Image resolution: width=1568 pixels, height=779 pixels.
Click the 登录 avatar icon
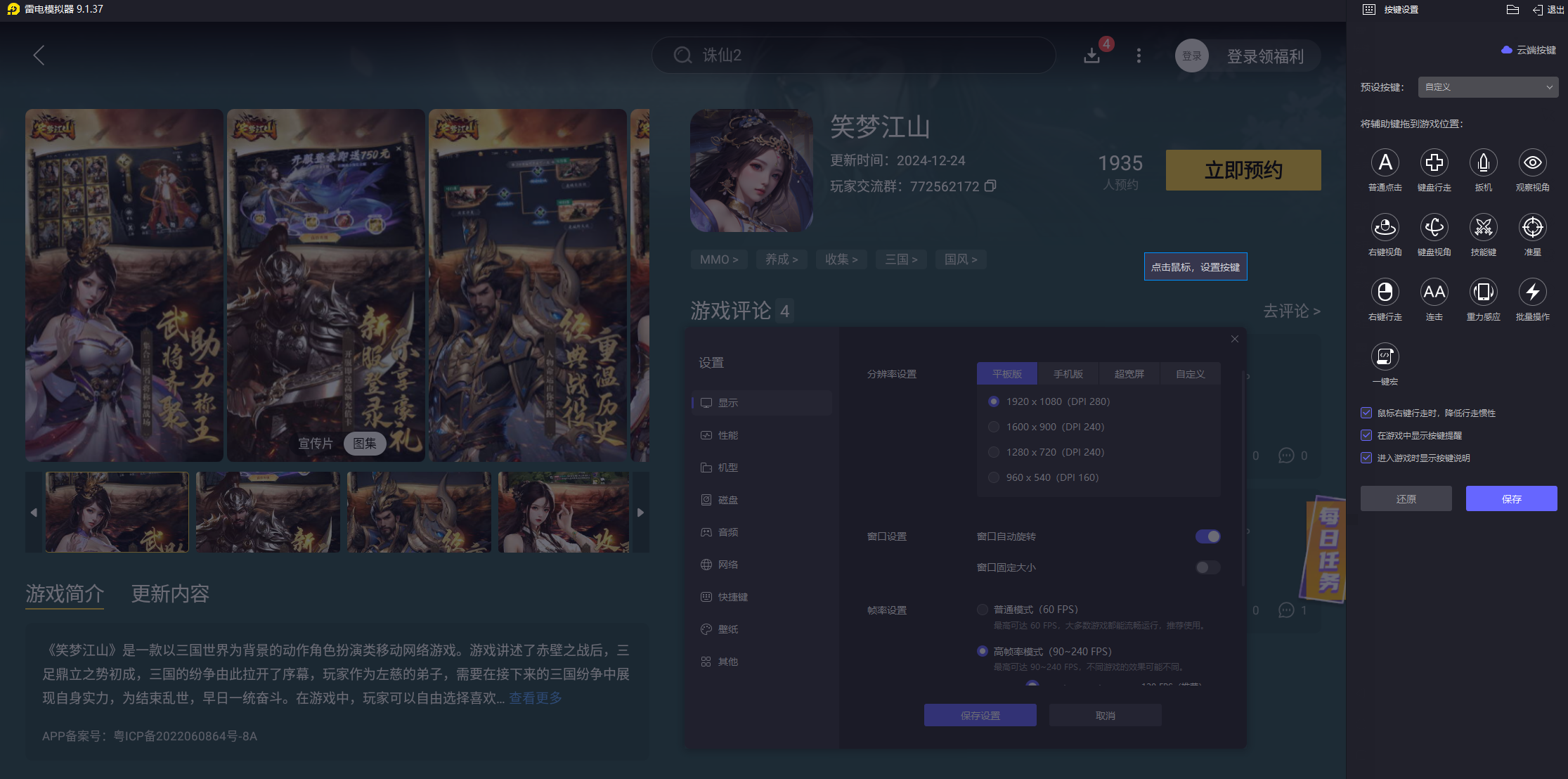[1191, 56]
